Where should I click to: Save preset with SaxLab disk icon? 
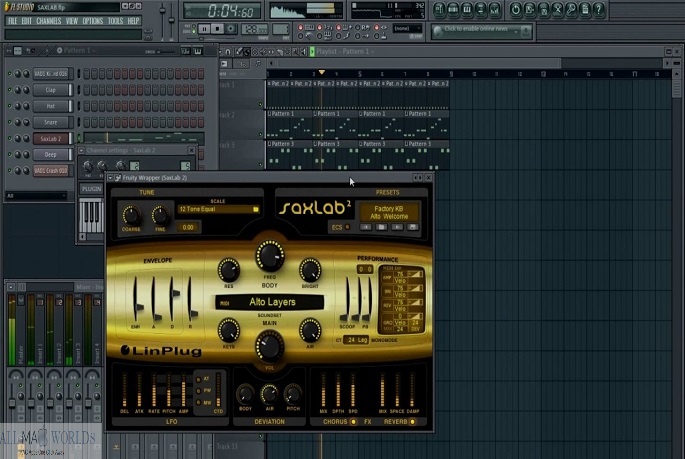(412, 227)
